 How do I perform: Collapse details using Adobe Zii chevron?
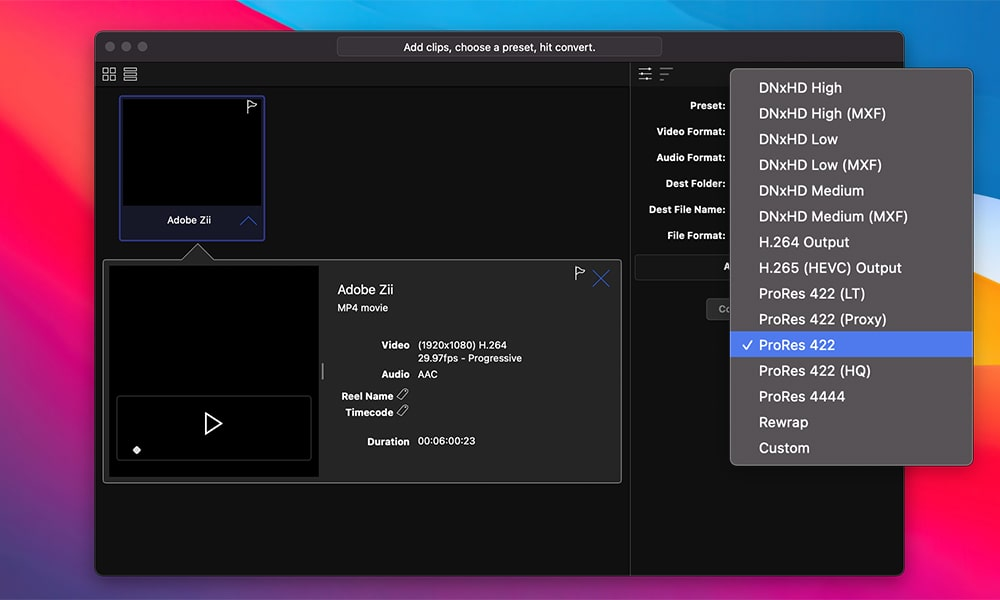pyautogui.click(x=248, y=221)
